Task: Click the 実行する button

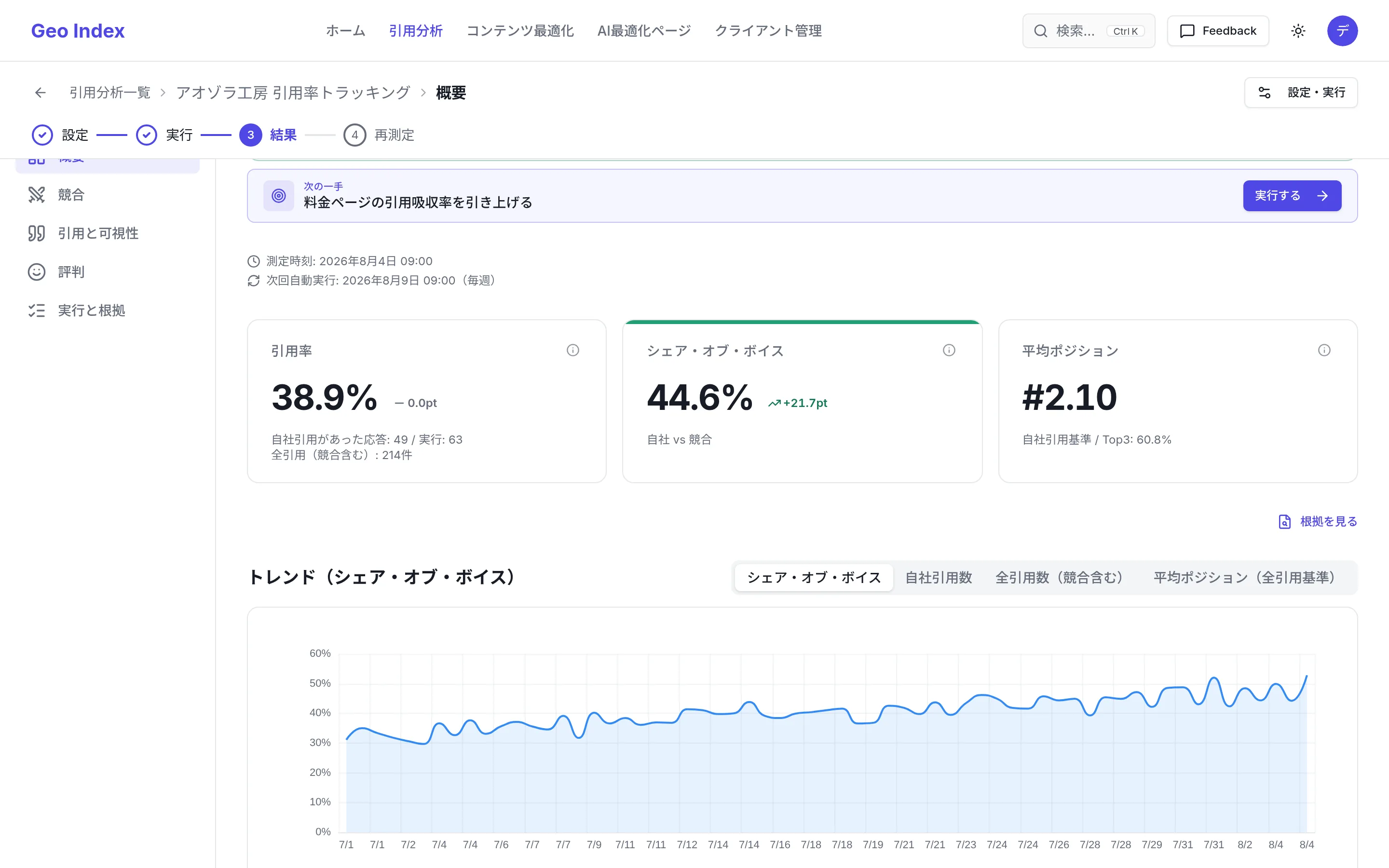Action: (x=1292, y=196)
